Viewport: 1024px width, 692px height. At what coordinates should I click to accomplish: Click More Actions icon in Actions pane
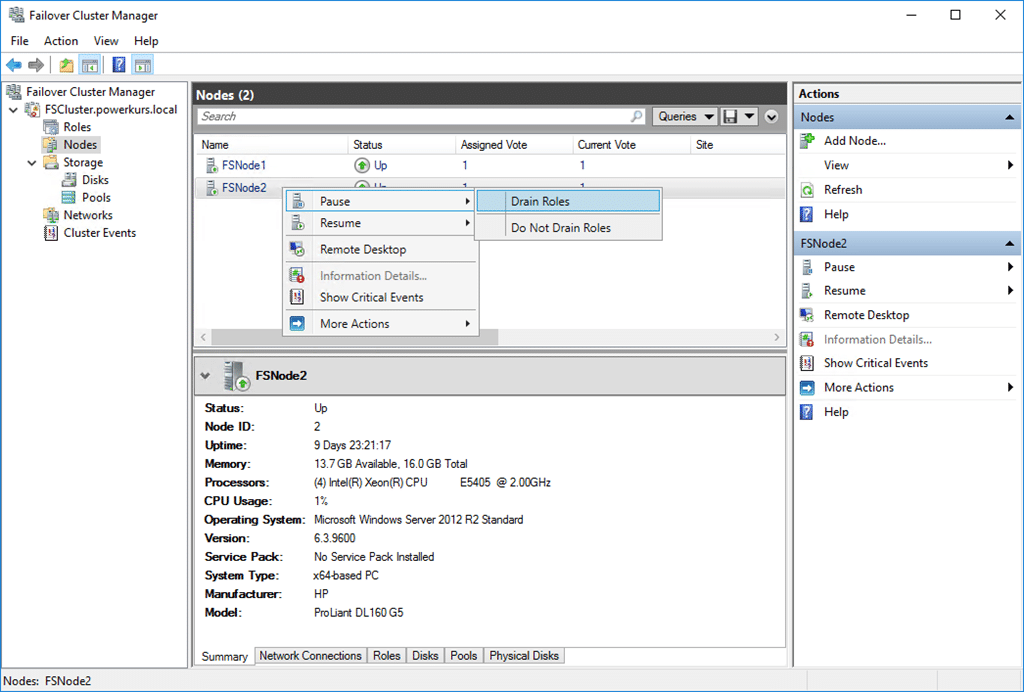coord(808,388)
